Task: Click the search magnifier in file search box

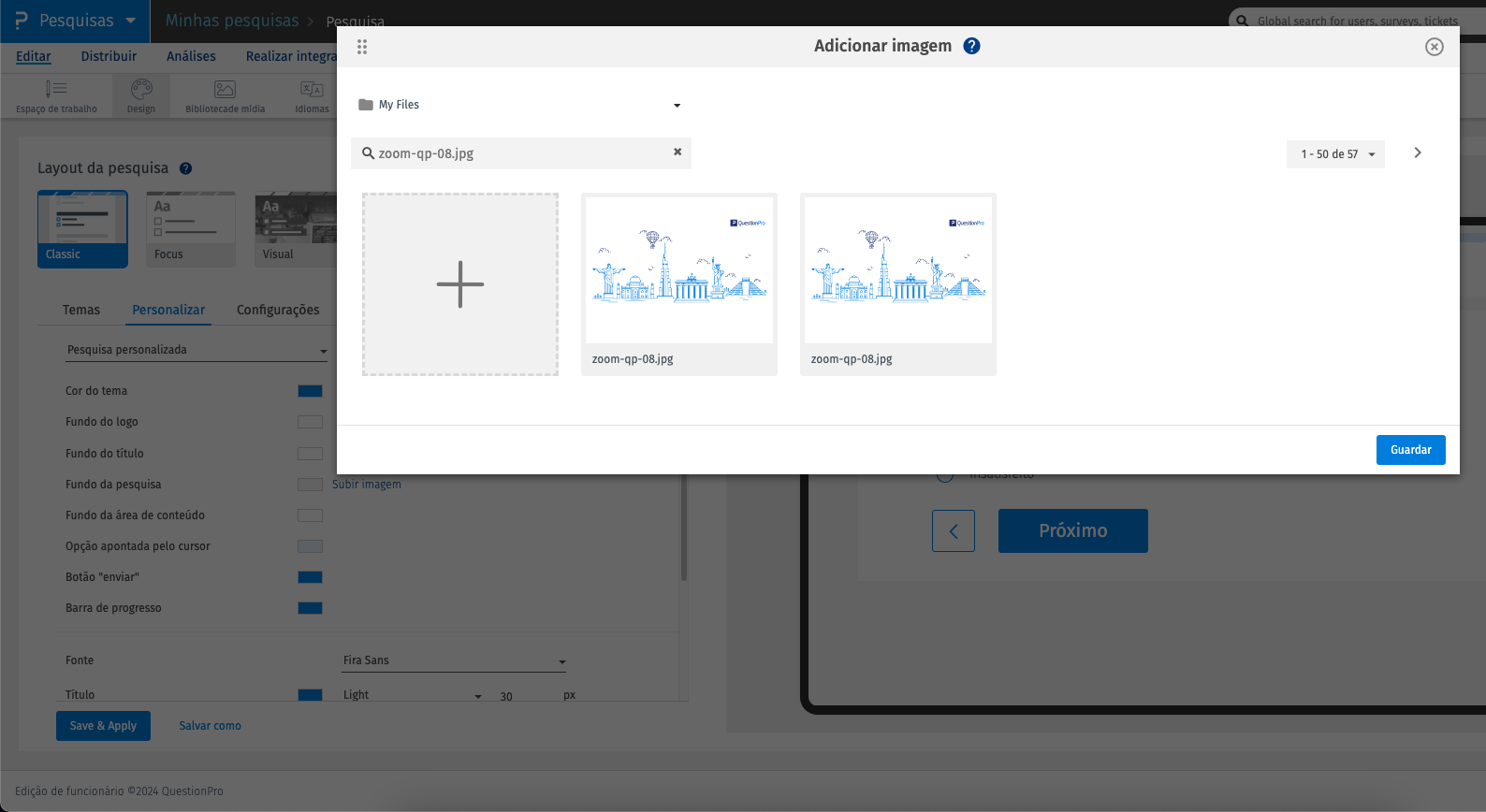Action: pos(368,153)
